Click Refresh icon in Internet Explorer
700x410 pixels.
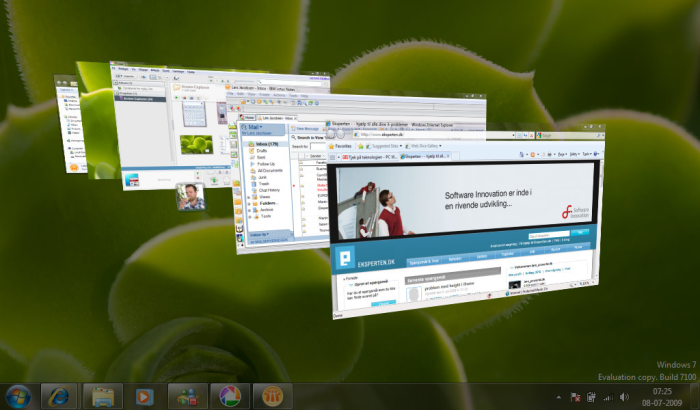coord(525,135)
